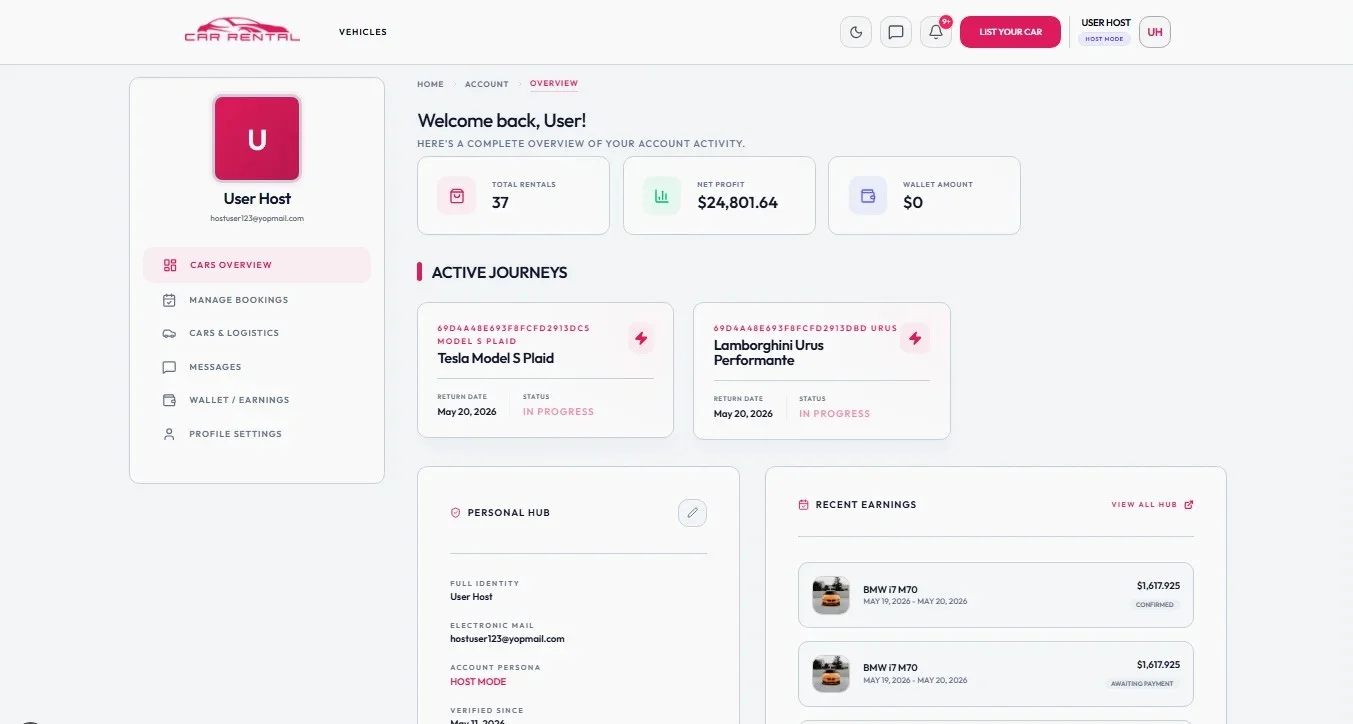The width and height of the screenshot is (1353, 724).
Task: Click hostuser123@yopmail.com under Electronic Mail
Action: click(507, 639)
